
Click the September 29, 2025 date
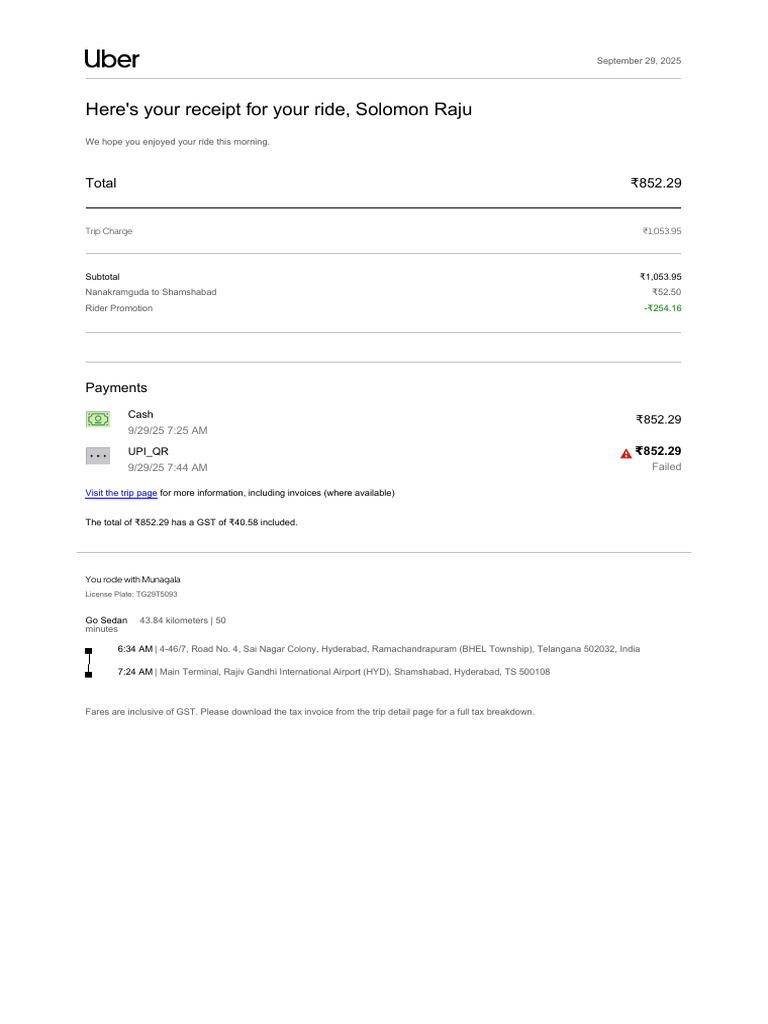(639, 61)
